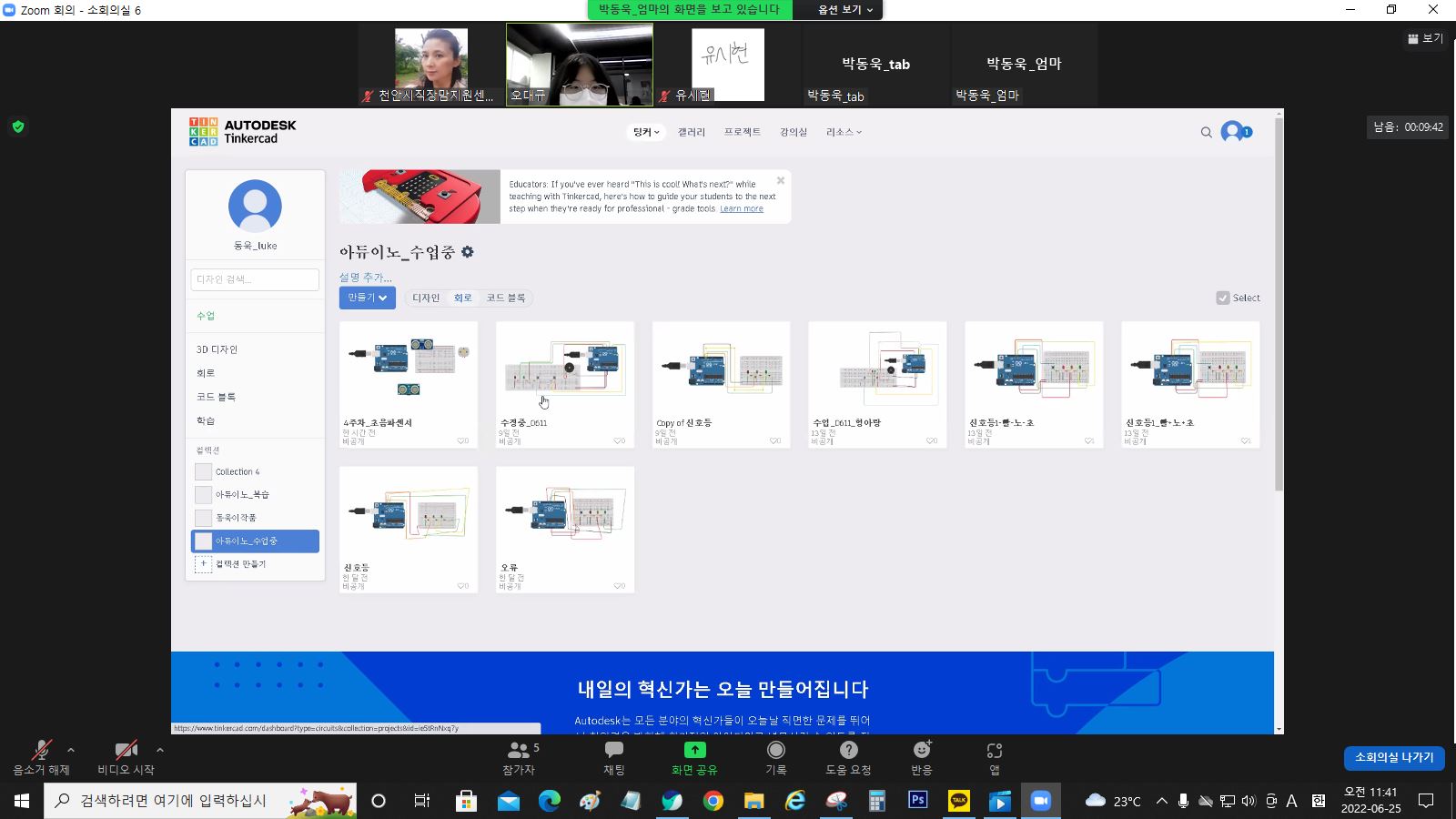Viewport: 1456px width, 819px height.
Task: Switch to the 코드 블록 tab
Action: (x=505, y=298)
